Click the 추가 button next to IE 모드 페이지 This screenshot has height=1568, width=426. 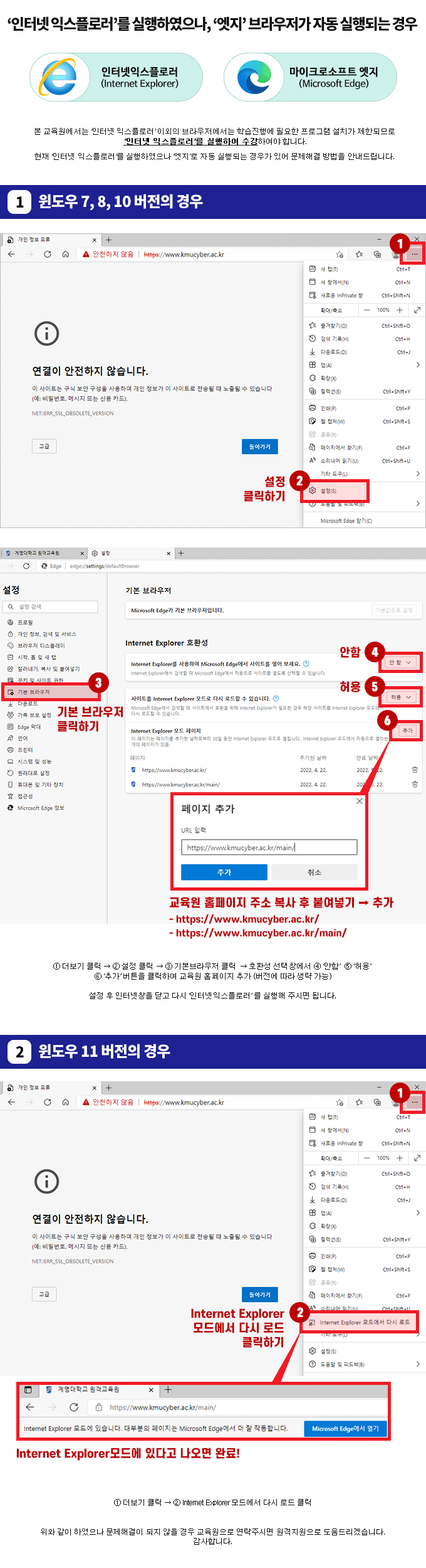(408, 731)
